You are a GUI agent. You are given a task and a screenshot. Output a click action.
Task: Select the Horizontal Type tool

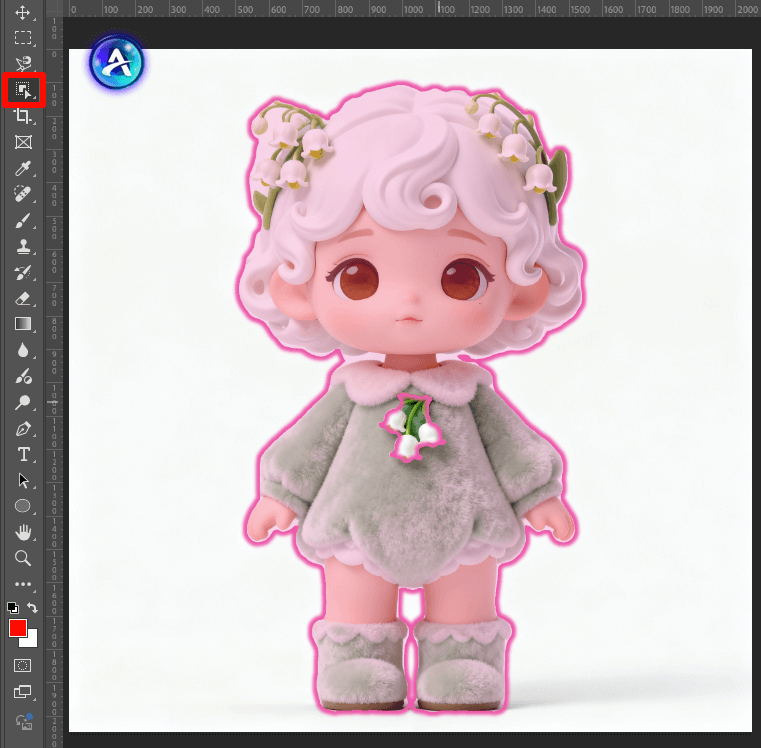click(x=23, y=454)
